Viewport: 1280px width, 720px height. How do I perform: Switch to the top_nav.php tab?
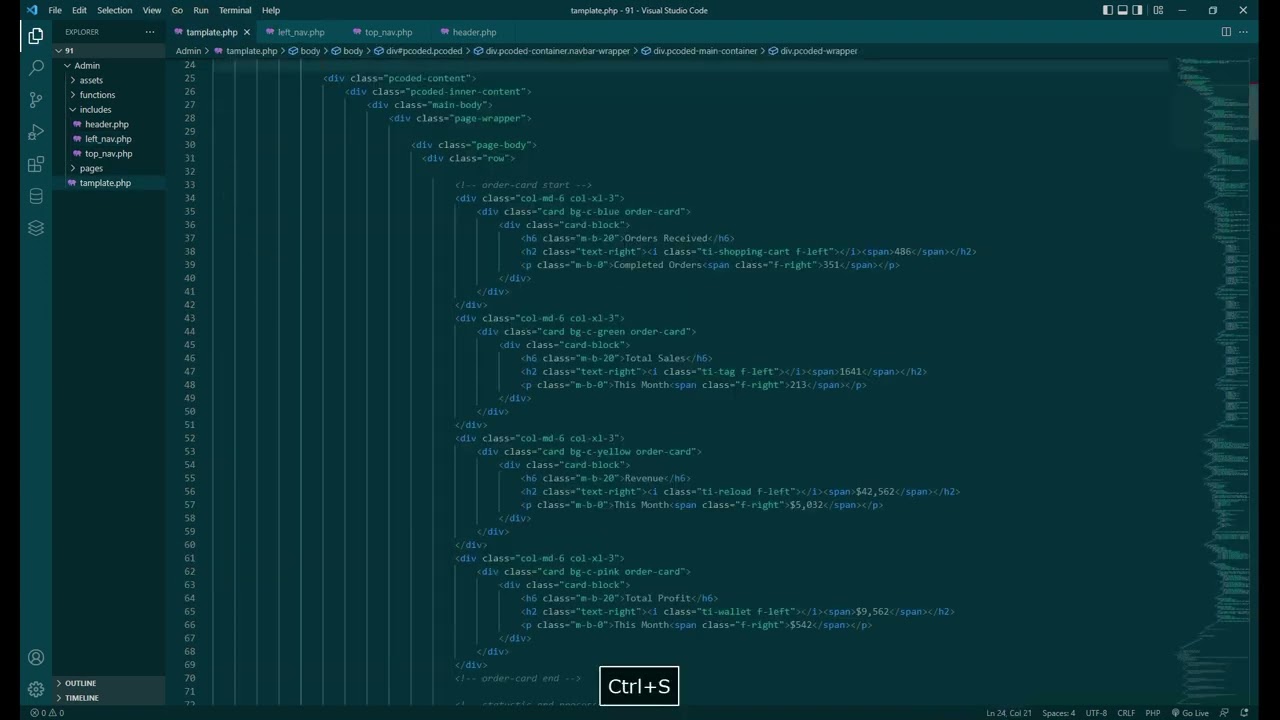[x=388, y=32]
